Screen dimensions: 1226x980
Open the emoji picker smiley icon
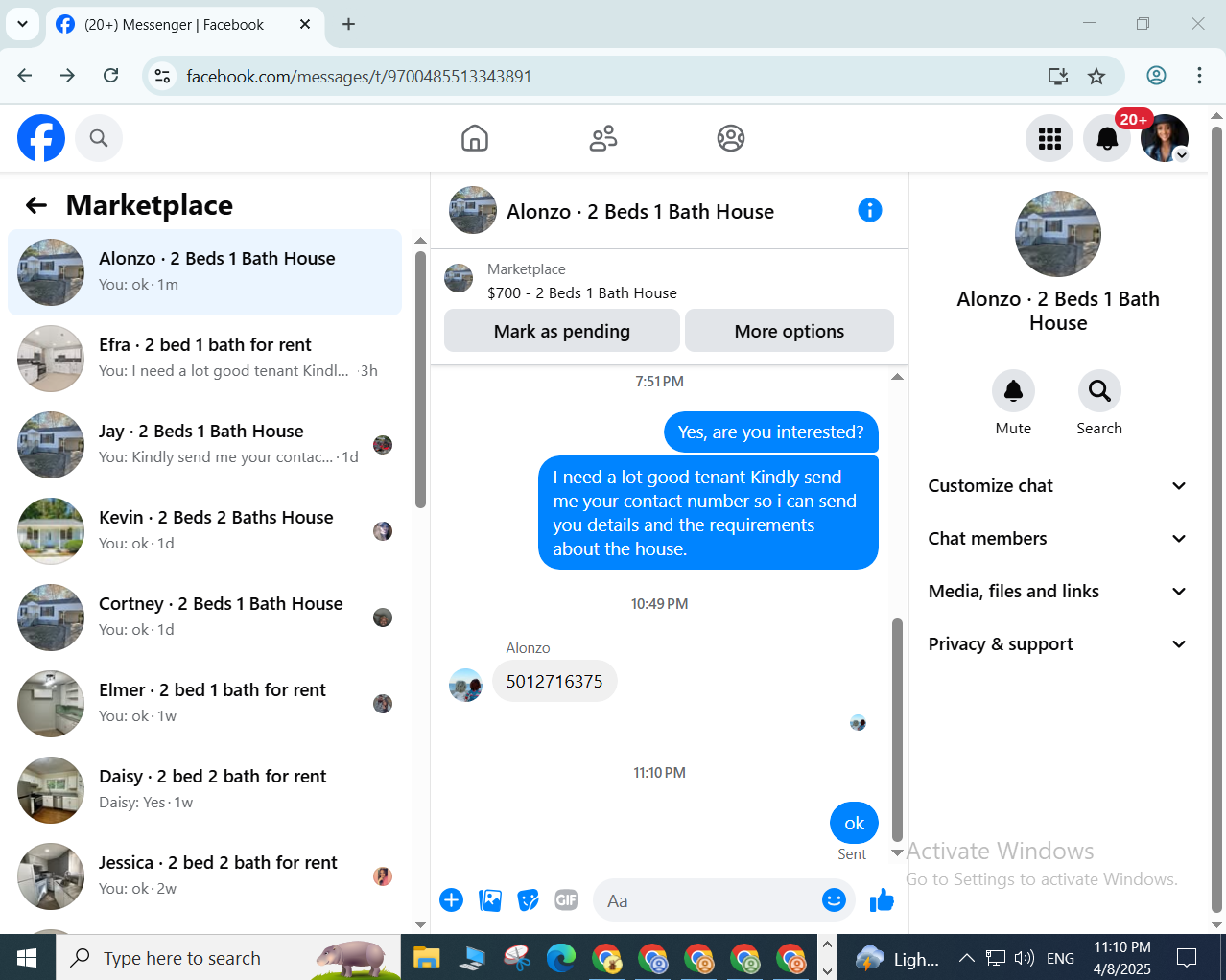click(834, 900)
